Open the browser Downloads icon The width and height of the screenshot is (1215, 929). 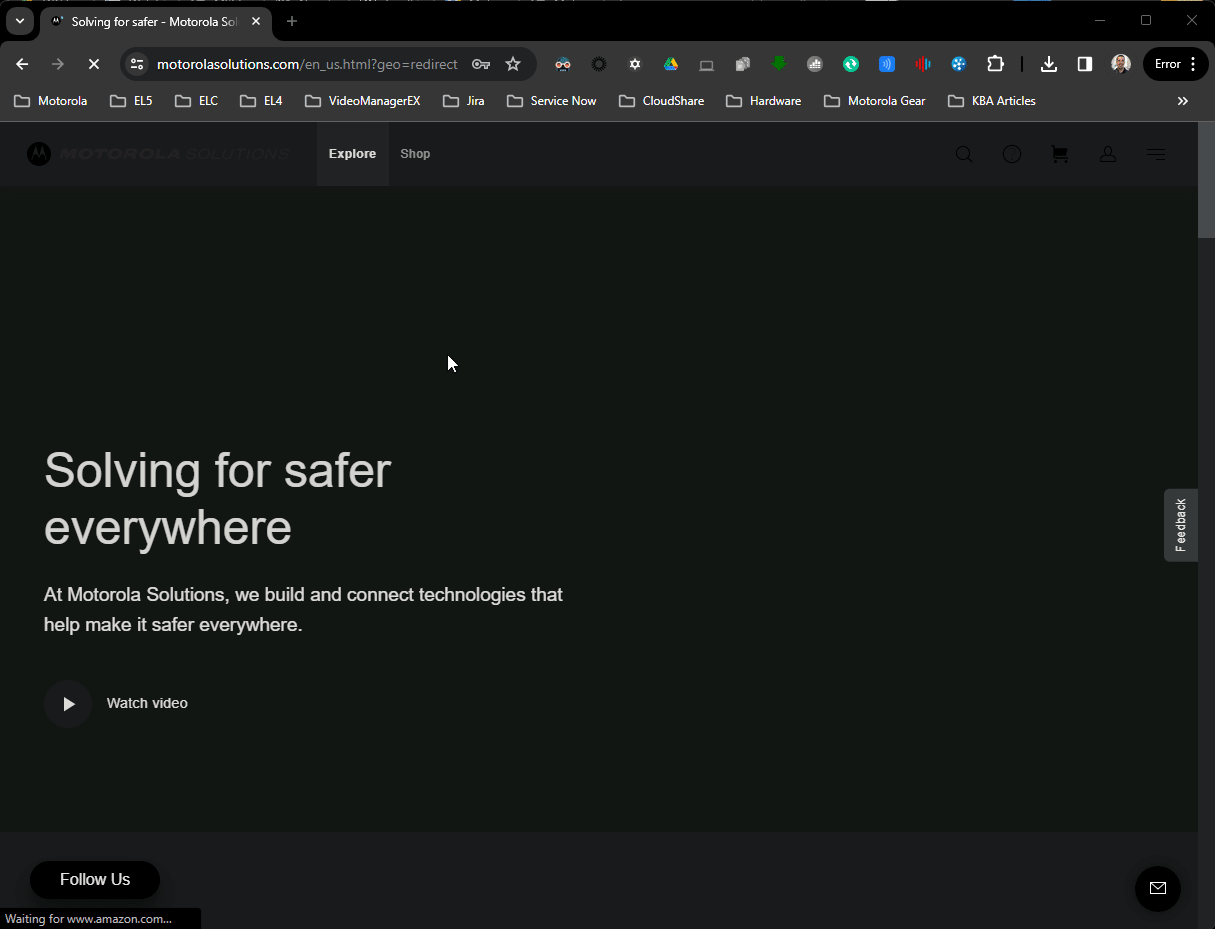pyautogui.click(x=1049, y=64)
